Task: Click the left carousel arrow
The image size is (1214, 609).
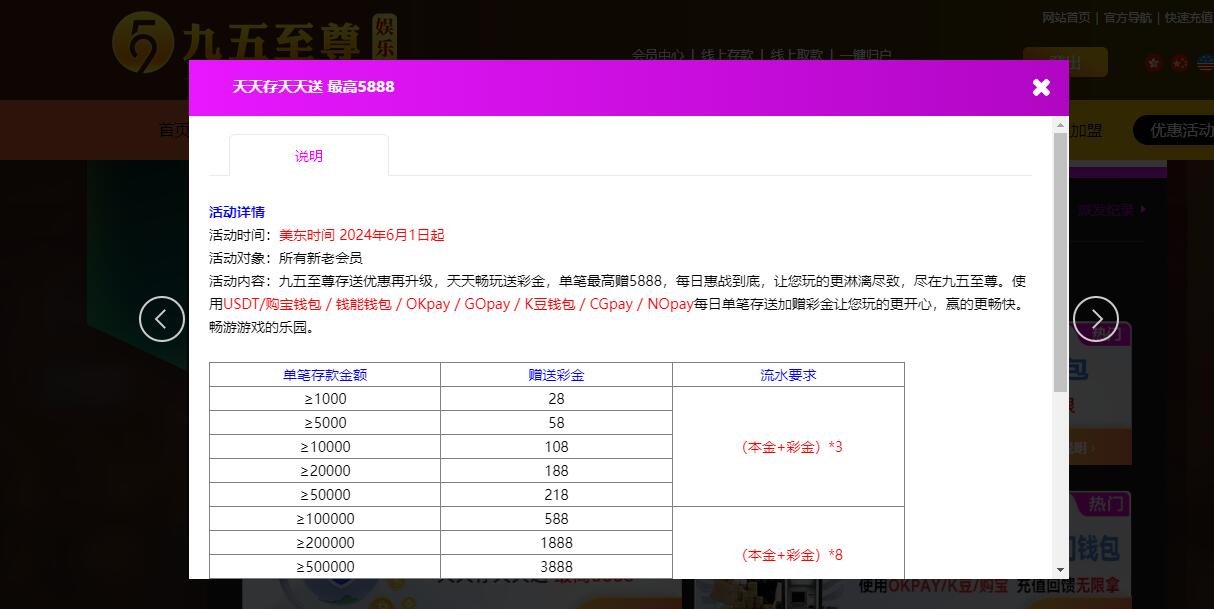Action: point(161,318)
